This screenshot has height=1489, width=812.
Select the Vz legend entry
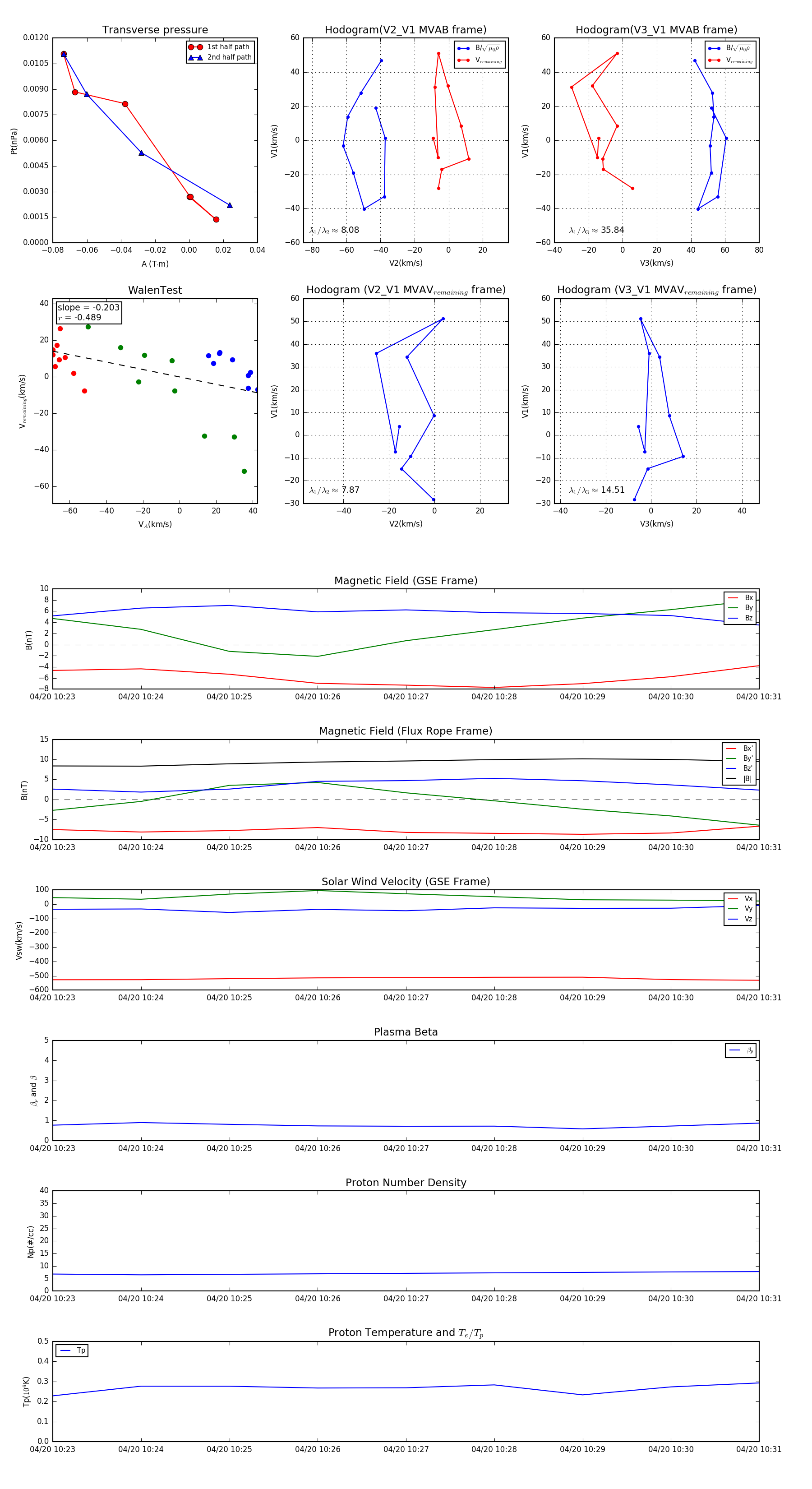point(740,919)
